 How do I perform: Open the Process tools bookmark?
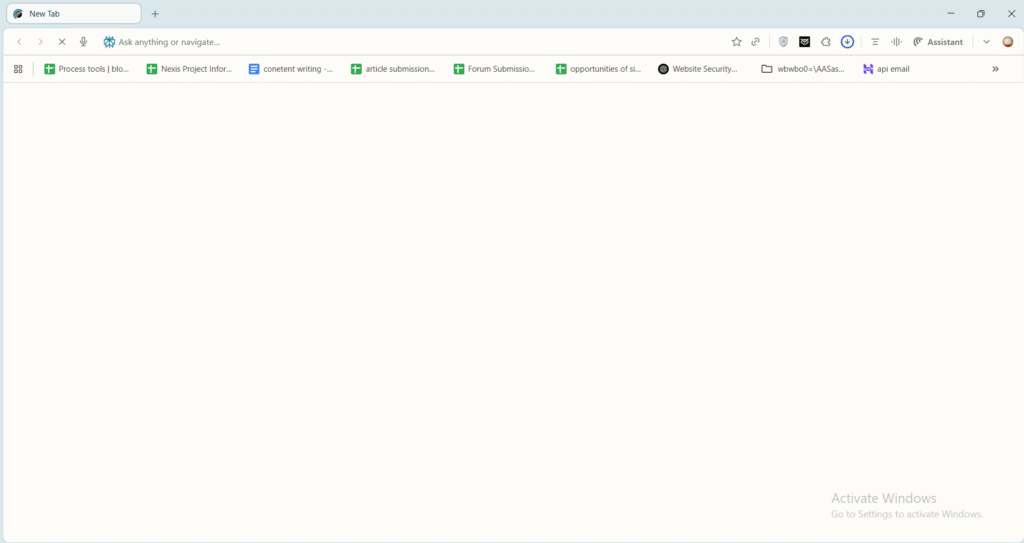87,69
